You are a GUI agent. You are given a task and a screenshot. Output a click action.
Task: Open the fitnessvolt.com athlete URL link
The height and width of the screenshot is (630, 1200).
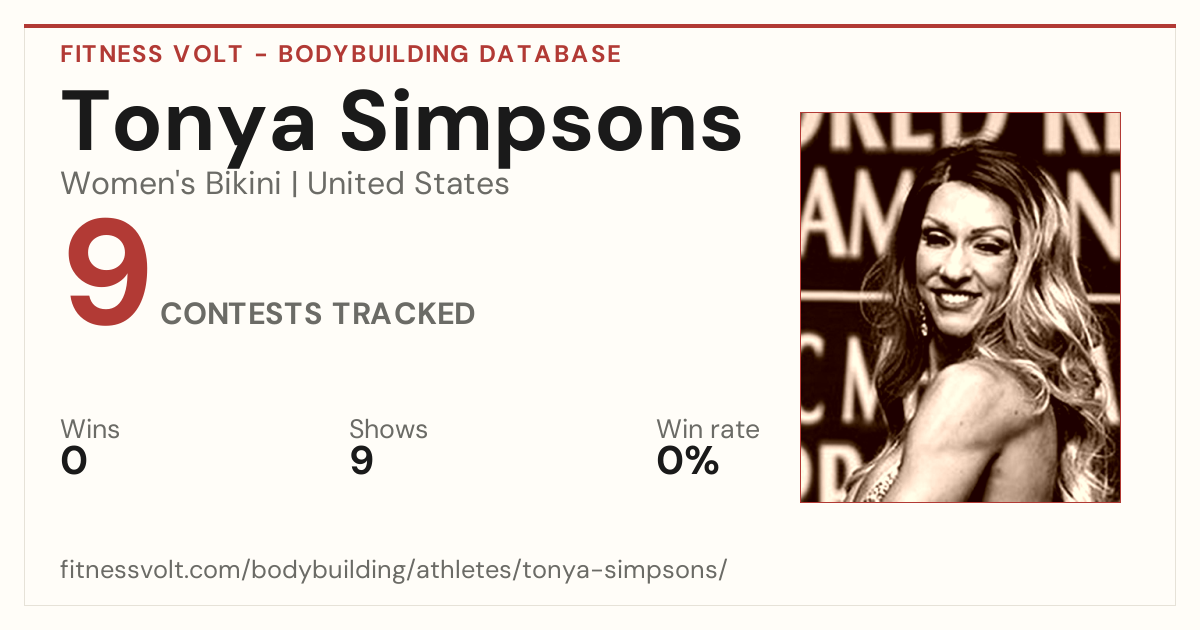393,570
